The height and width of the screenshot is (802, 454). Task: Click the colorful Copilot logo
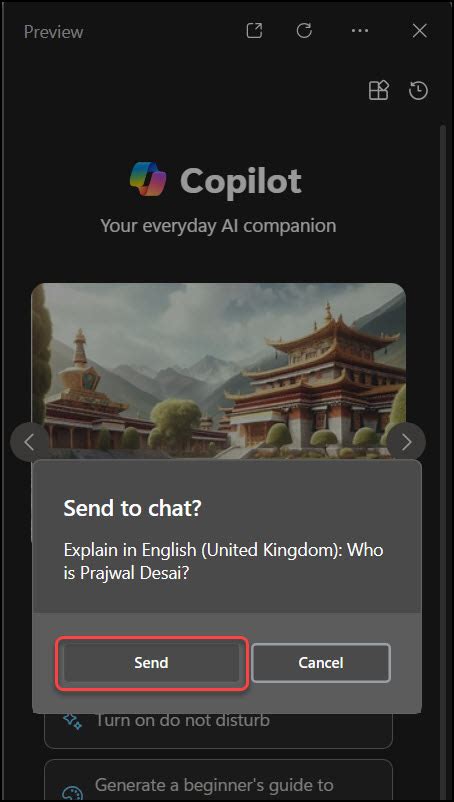point(148,179)
